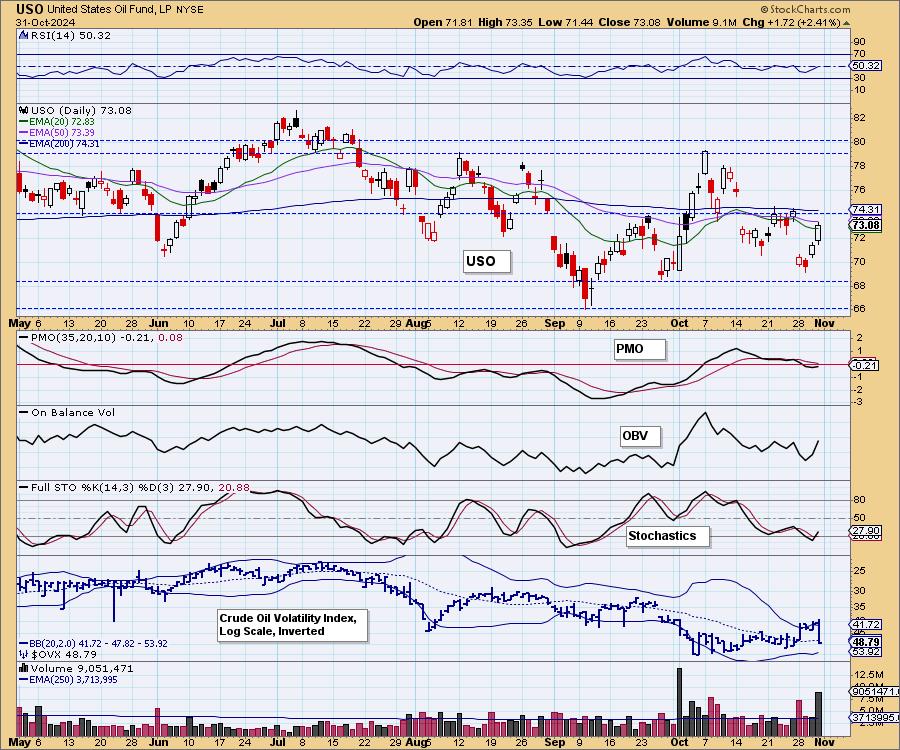Click the Chg +1.72 (+2.41%) value
Image resolution: width=900 pixels, height=750 pixels.
click(791, 22)
